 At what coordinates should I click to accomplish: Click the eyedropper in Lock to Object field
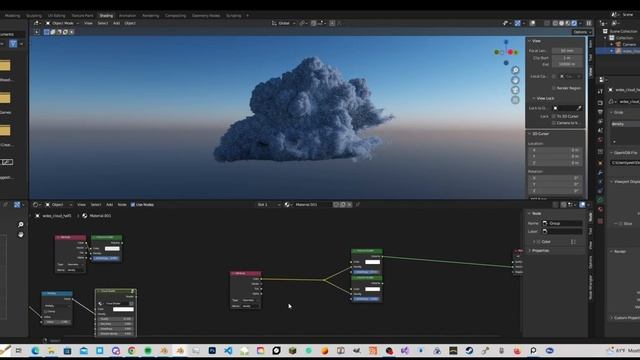(579, 108)
